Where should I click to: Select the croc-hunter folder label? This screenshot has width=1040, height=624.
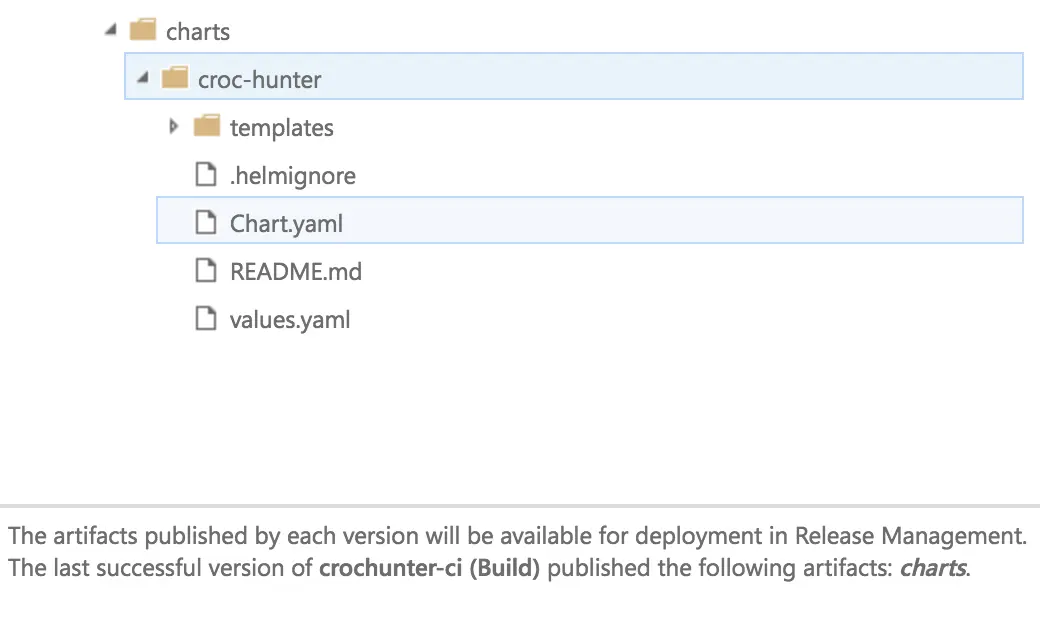pos(259,80)
